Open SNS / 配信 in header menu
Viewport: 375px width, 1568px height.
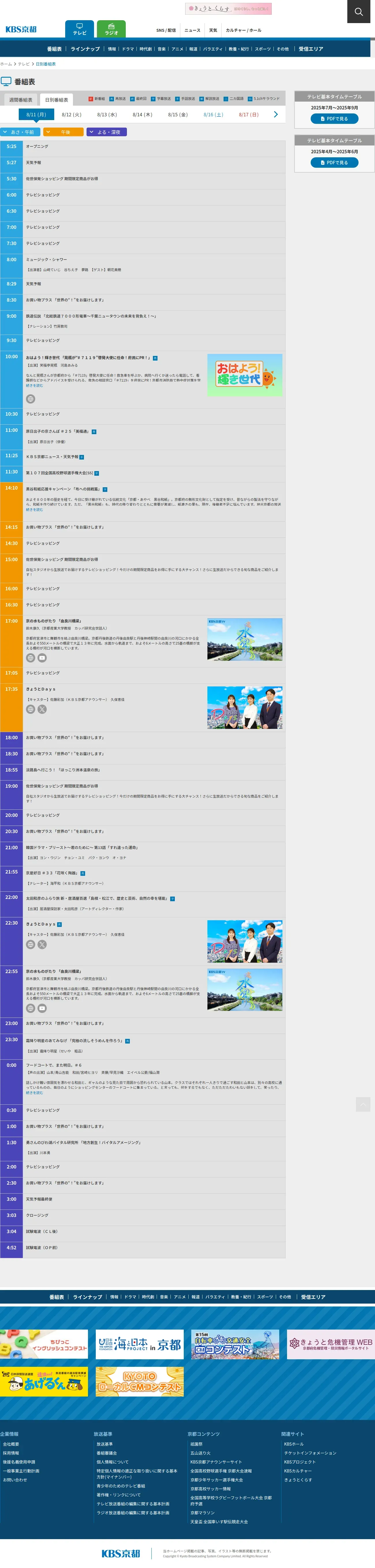click(166, 30)
